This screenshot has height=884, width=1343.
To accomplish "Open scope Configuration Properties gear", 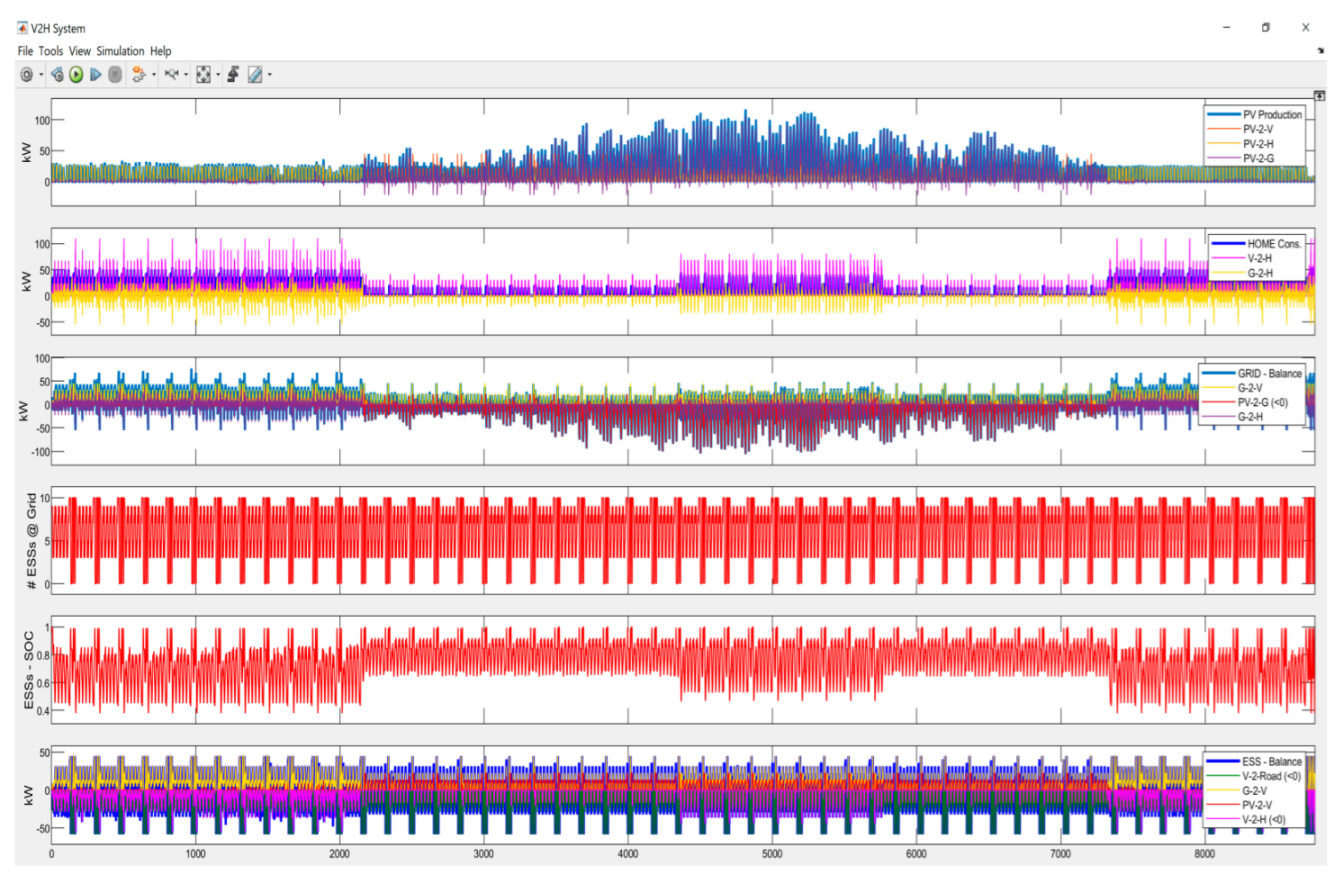I will pos(27,75).
